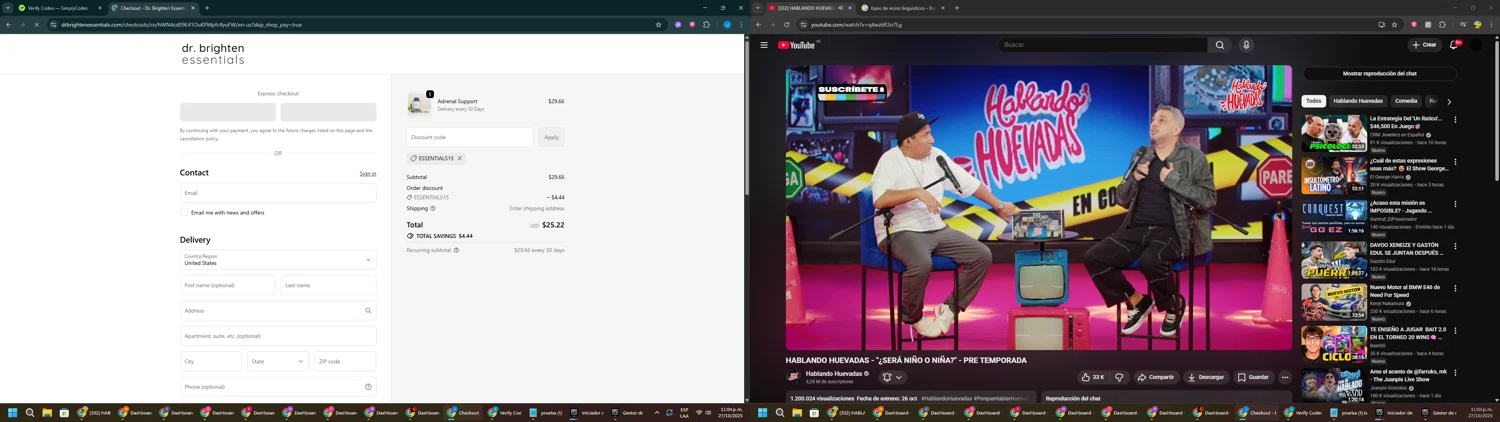Show next category chips arrow

tap(1449, 101)
